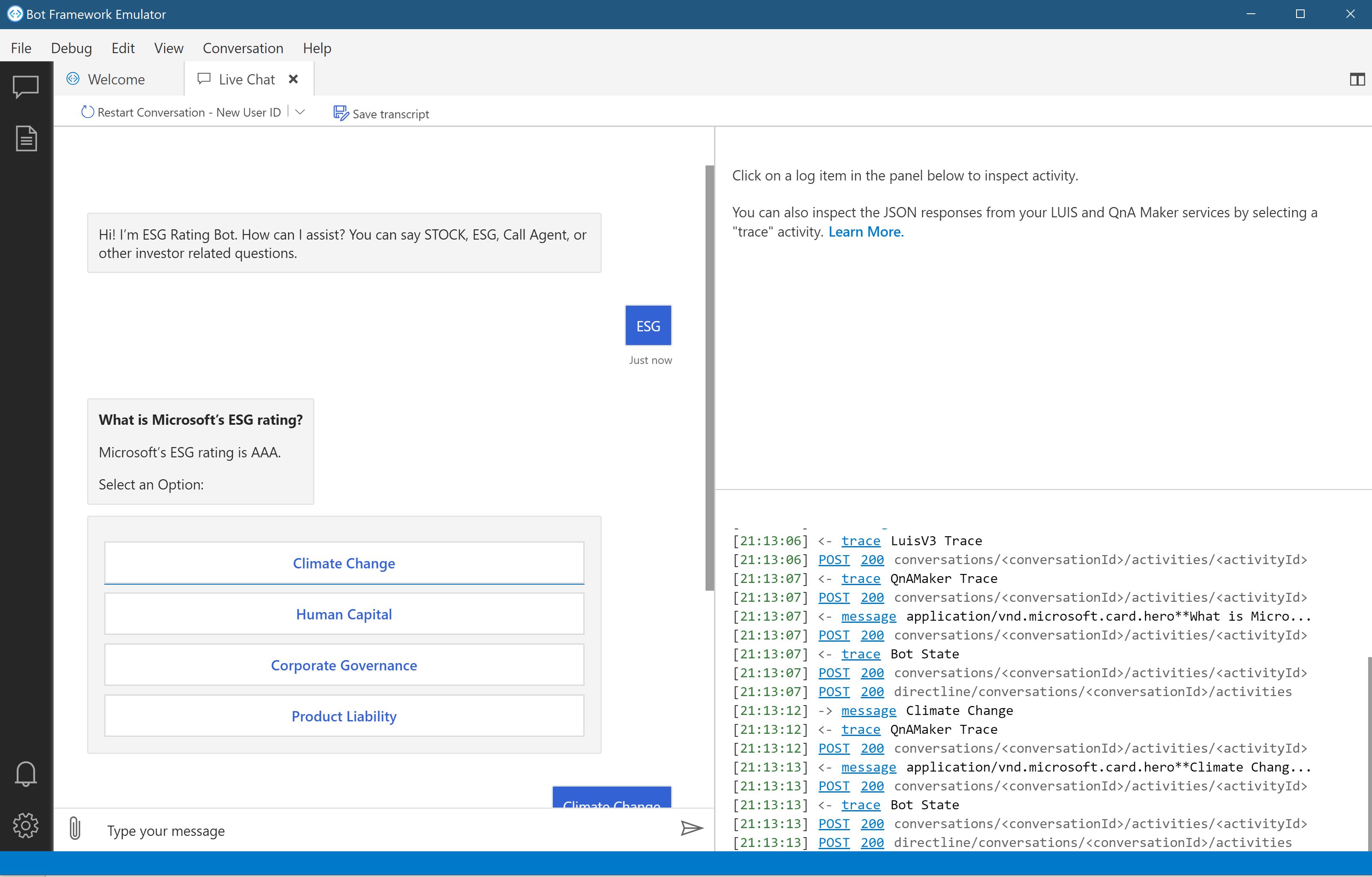Image resolution: width=1372 pixels, height=877 pixels.
Task: Switch to the Welcome tab
Action: [118, 79]
